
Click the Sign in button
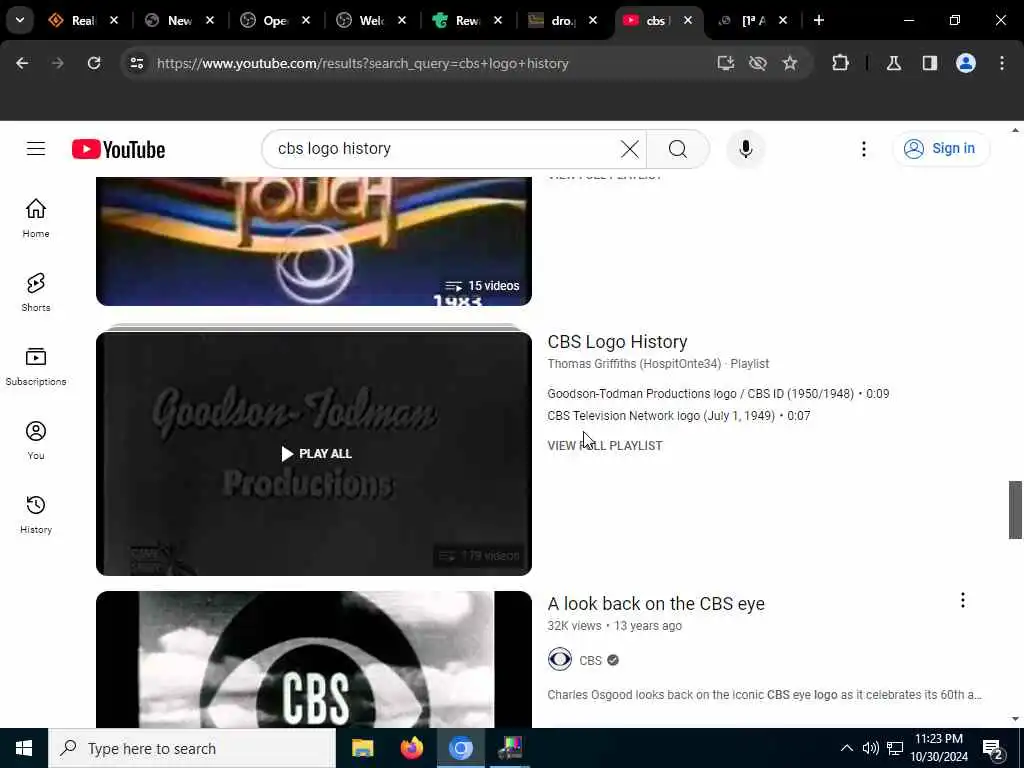[x=941, y=149]
